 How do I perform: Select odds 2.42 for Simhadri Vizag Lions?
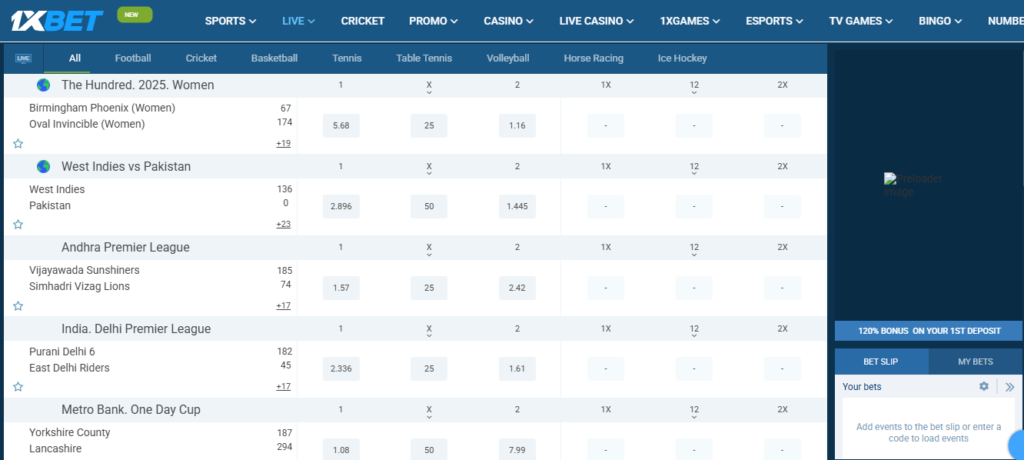click(517, 287)
